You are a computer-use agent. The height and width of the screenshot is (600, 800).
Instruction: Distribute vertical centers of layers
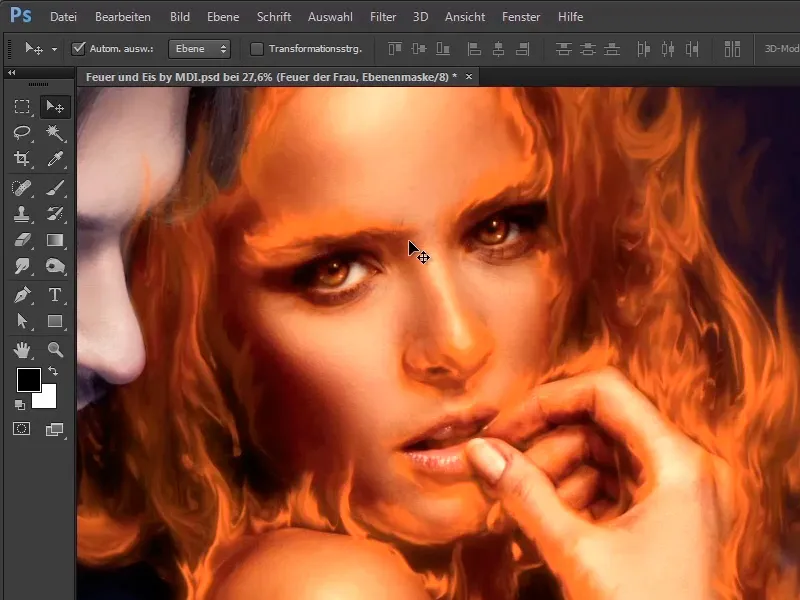click(x=588, y=49)
